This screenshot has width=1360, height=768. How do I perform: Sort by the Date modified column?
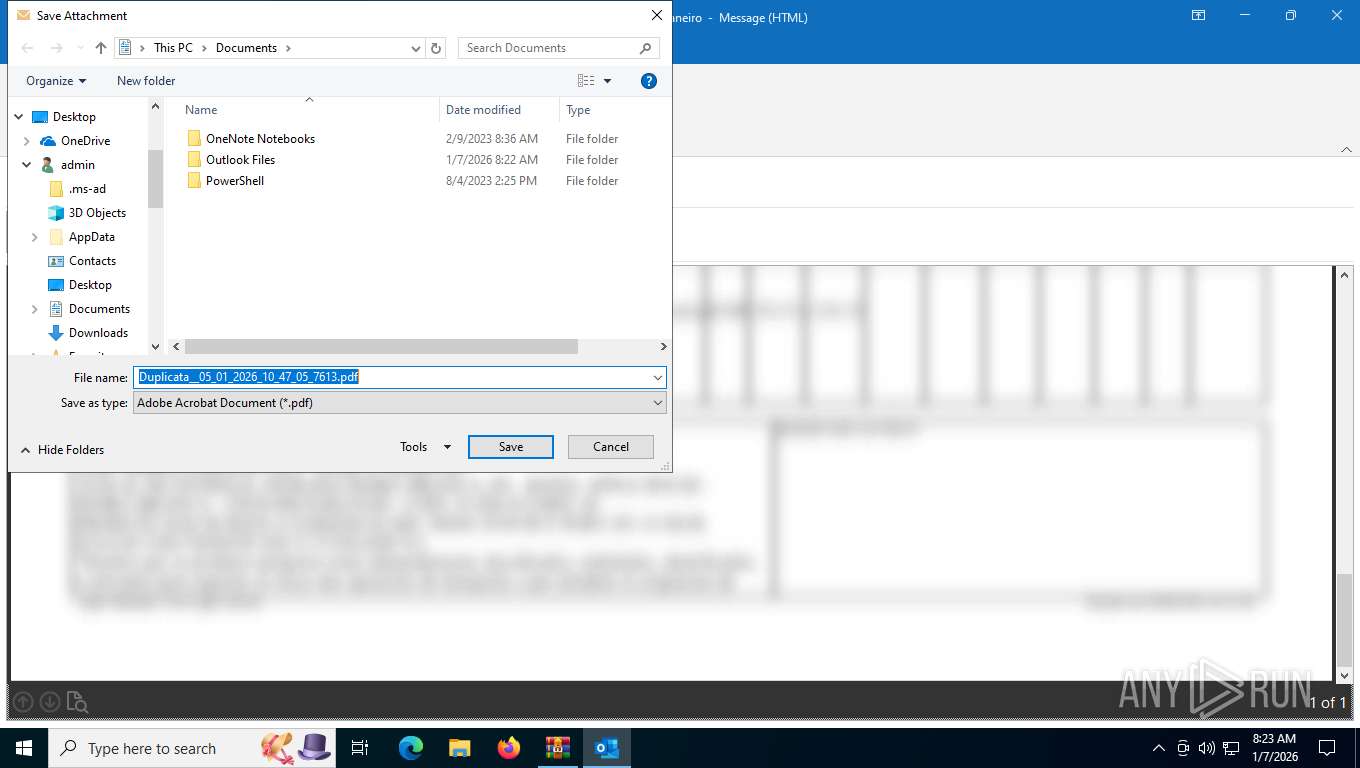point(483,110)
